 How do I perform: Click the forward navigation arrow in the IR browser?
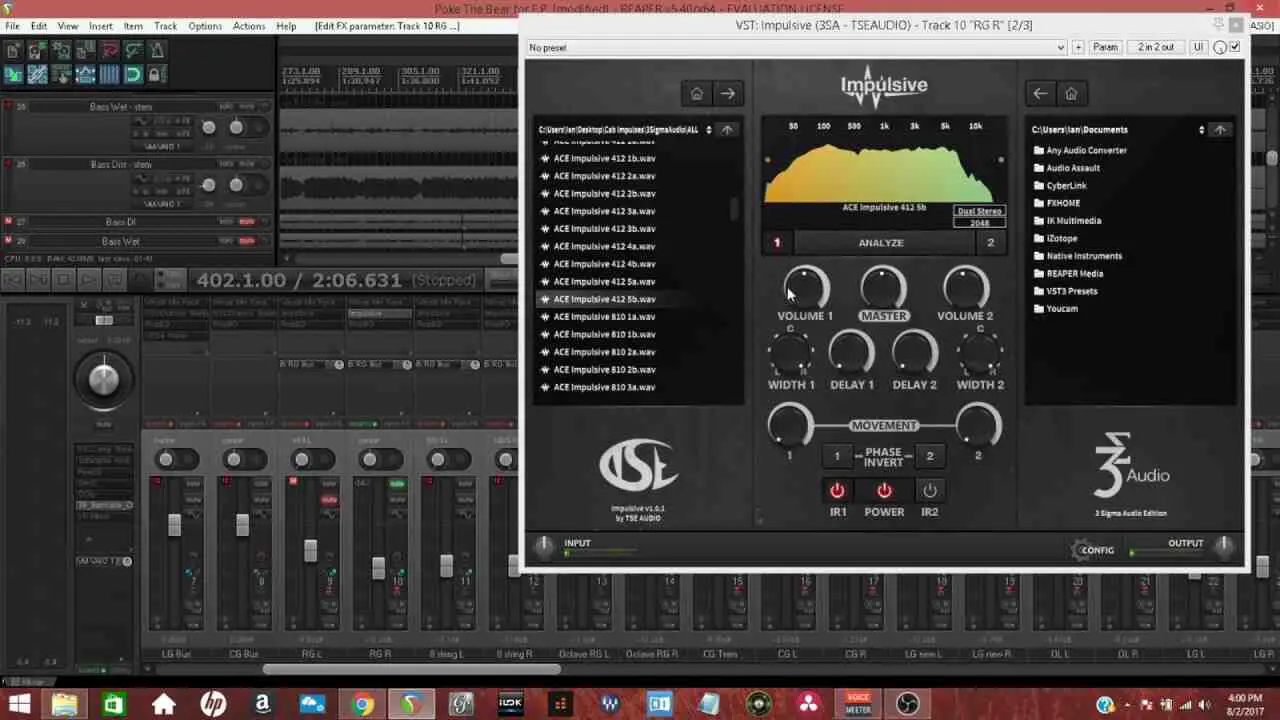[727, 93]
